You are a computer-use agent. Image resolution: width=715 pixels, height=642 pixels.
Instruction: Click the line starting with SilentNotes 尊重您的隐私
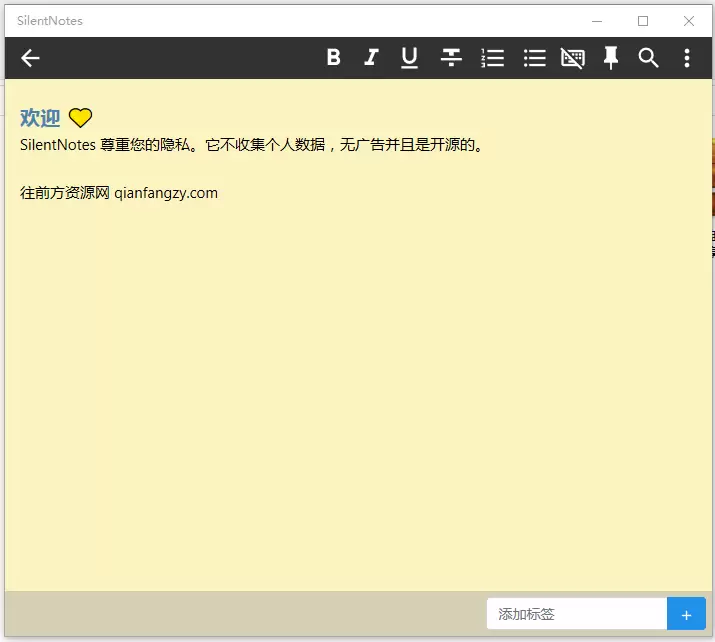[252, 145]
